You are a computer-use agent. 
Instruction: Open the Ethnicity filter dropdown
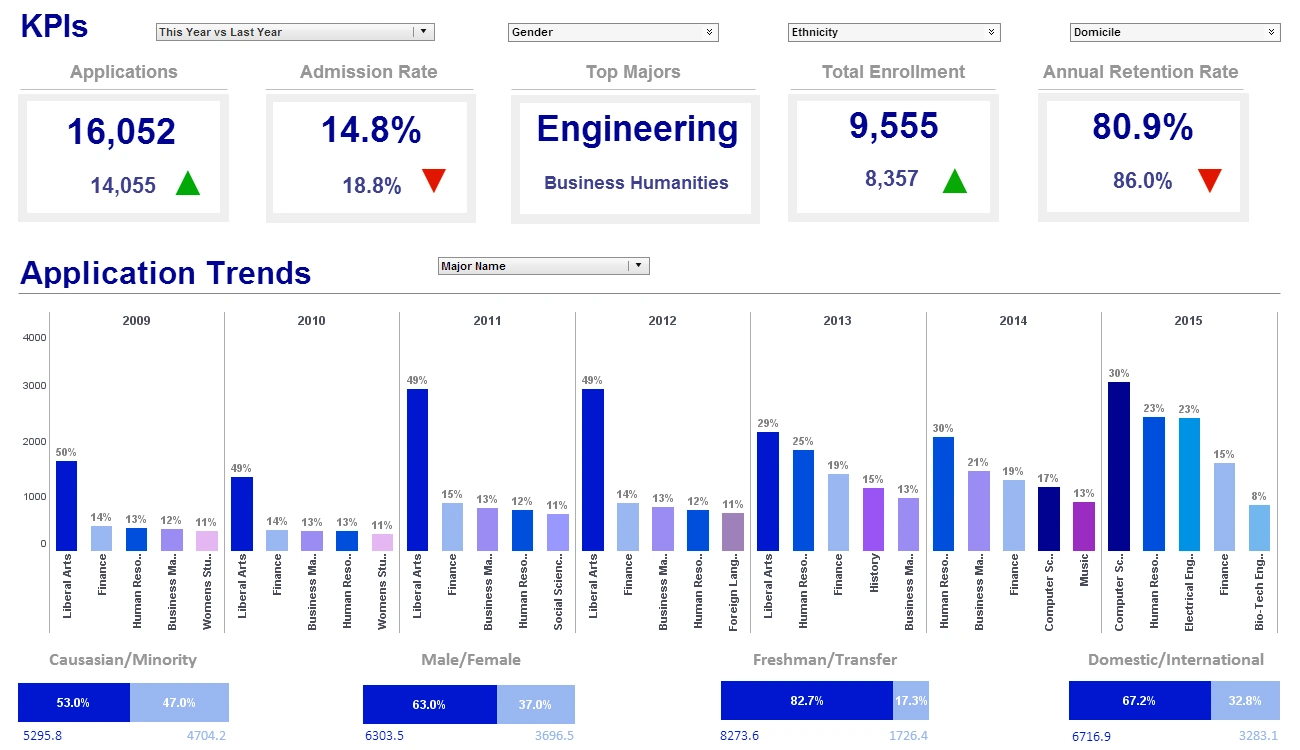[x=990, y=31]
